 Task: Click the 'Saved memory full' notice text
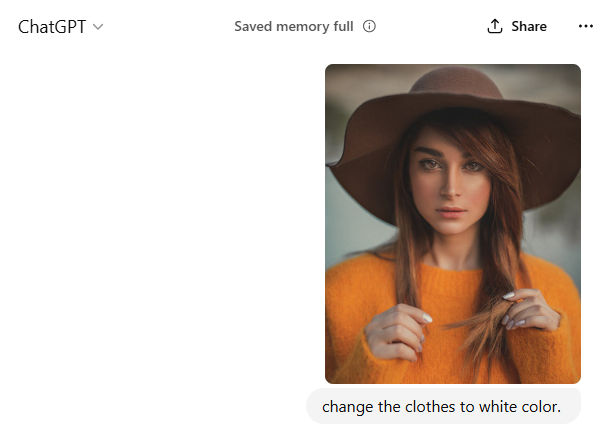pyautogui.click(x=294, y=27)
